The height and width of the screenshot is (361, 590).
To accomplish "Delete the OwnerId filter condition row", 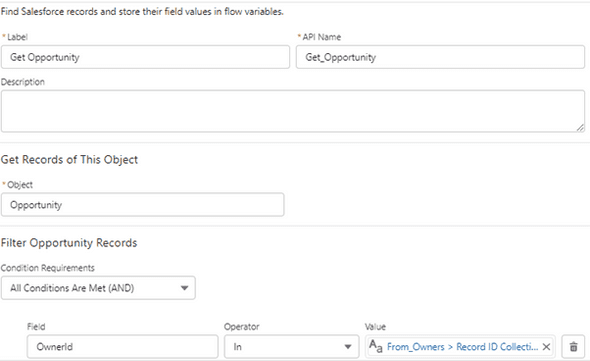I will (573, 346).
